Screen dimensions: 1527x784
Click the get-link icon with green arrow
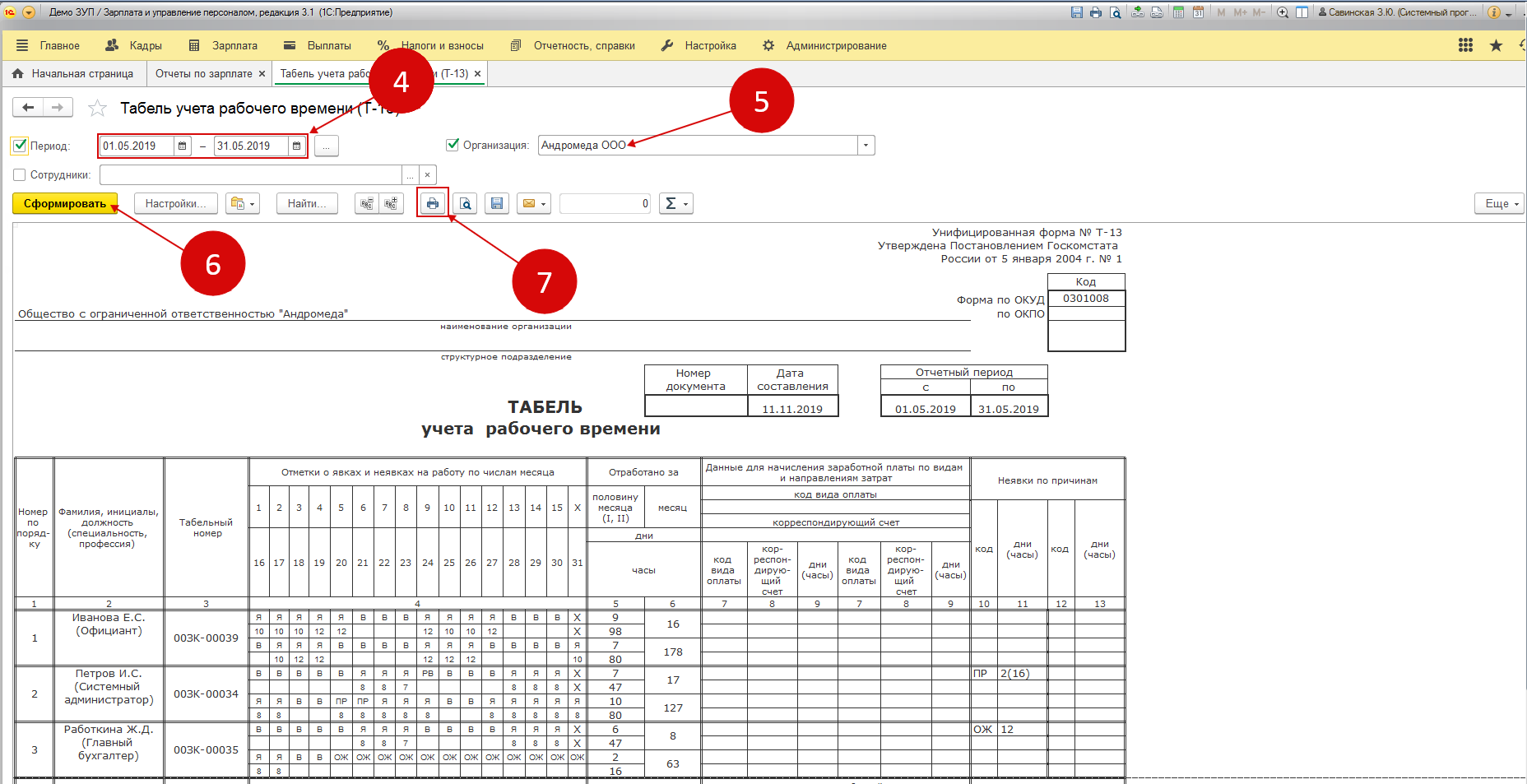pos(1138,12)
